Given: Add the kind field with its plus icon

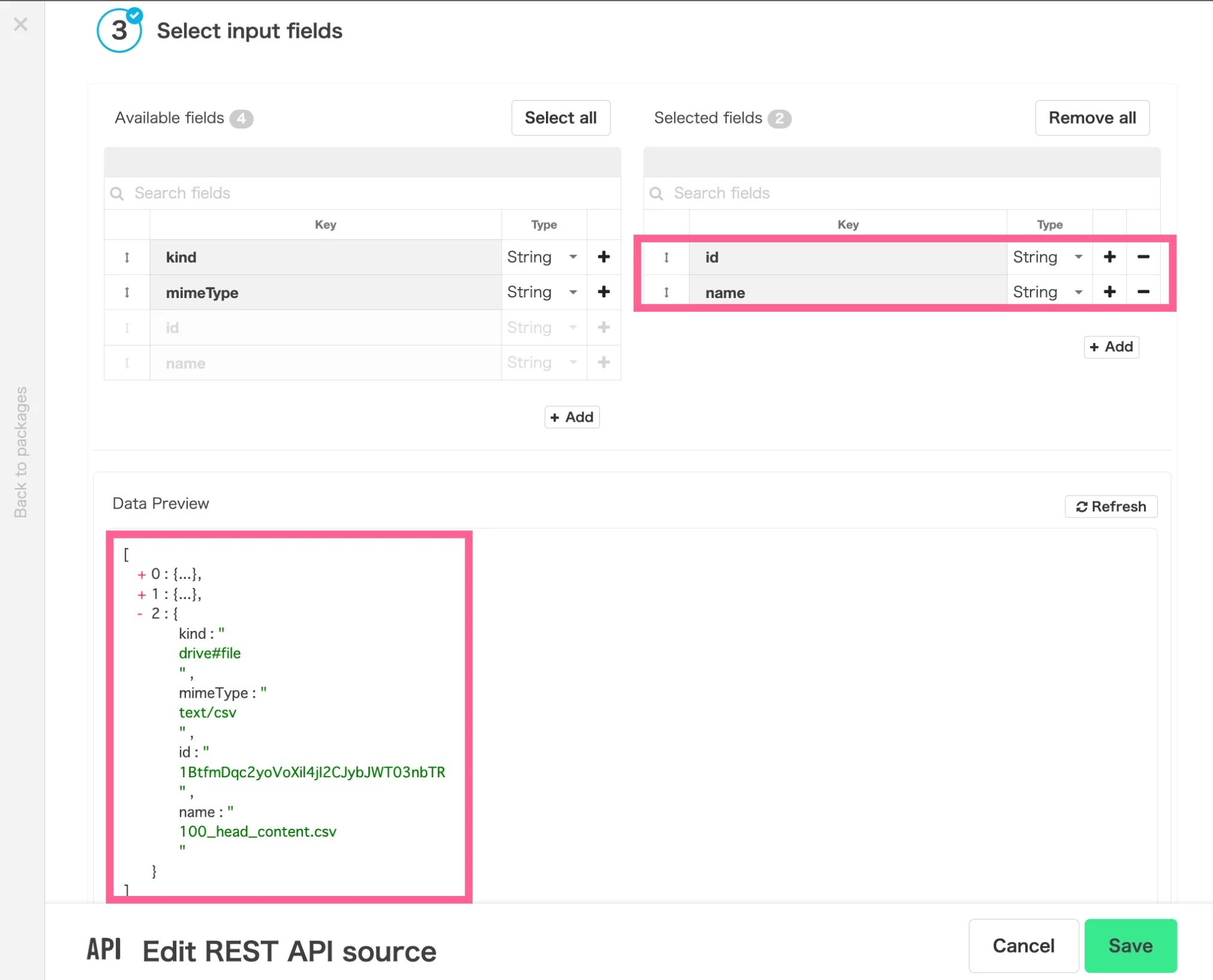Looking at the screenshot, I should [604, 257].
